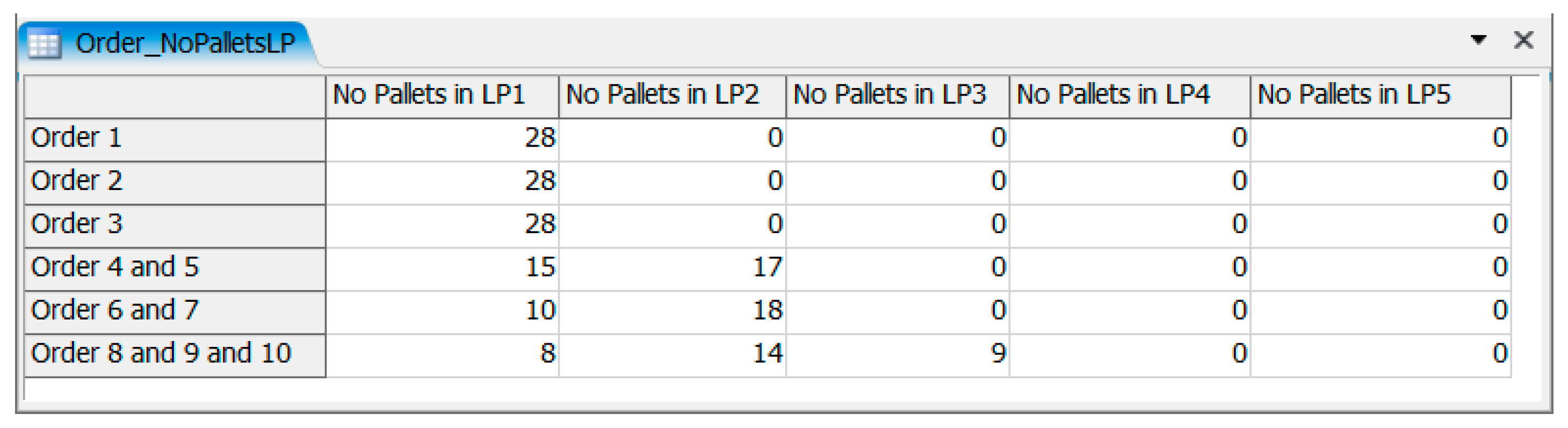Viewport: 1568px width, 428px height.
Task: Close the Order_NoPalletsLP table window
Action: pos(1523,40)
